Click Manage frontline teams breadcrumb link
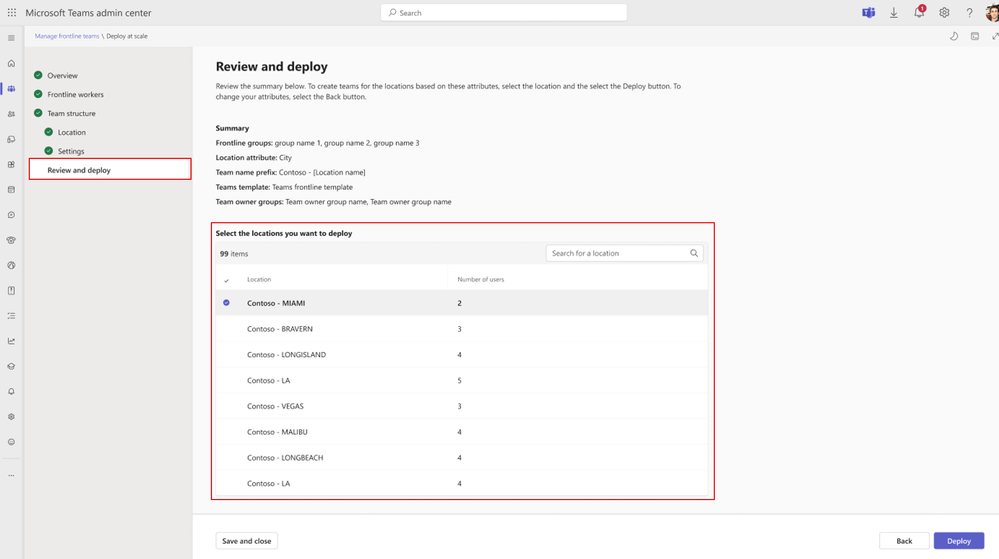The width and height of the screenshot is (999, 559). coord(67,36)
